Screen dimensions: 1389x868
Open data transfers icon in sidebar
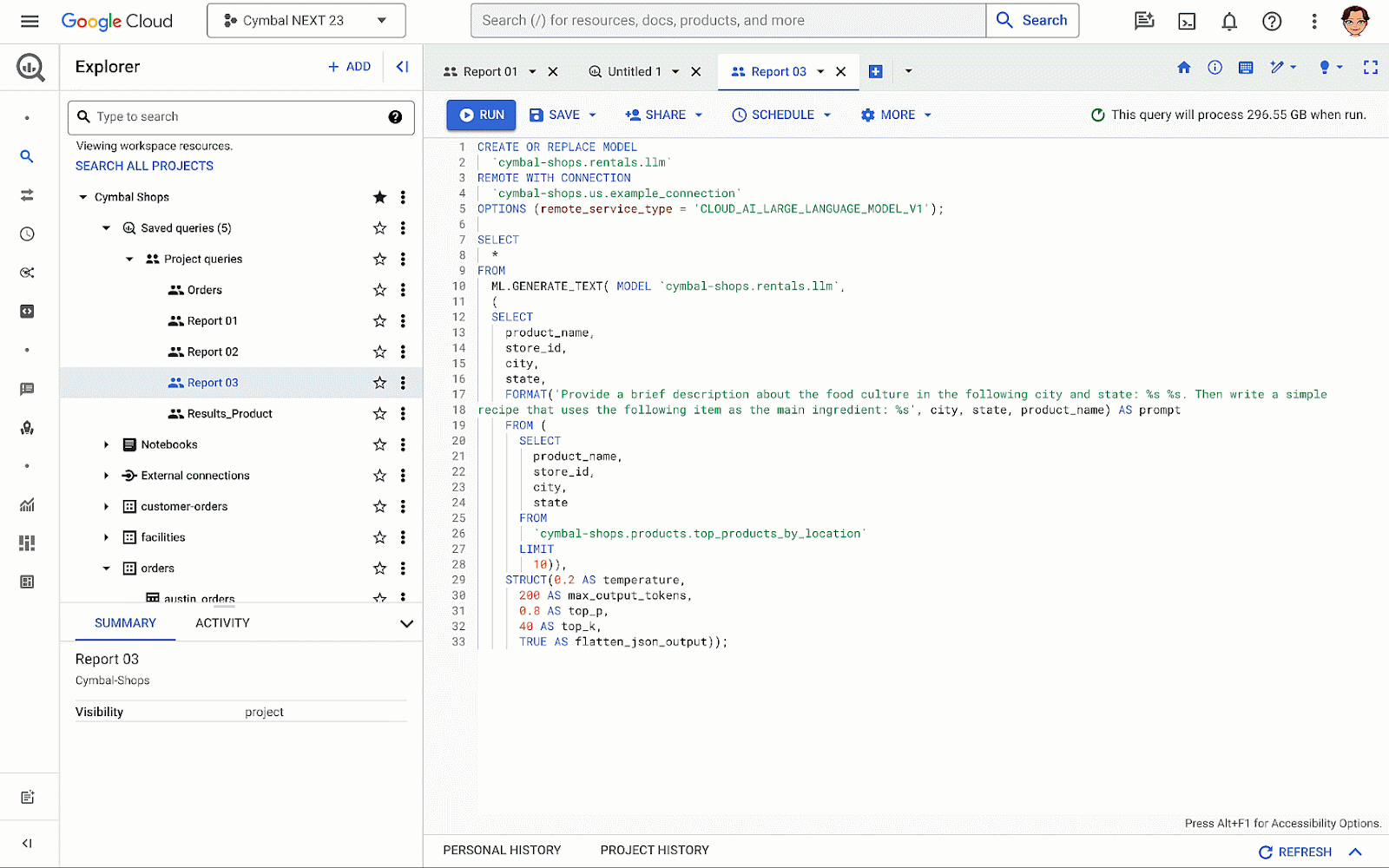(27, 195)
